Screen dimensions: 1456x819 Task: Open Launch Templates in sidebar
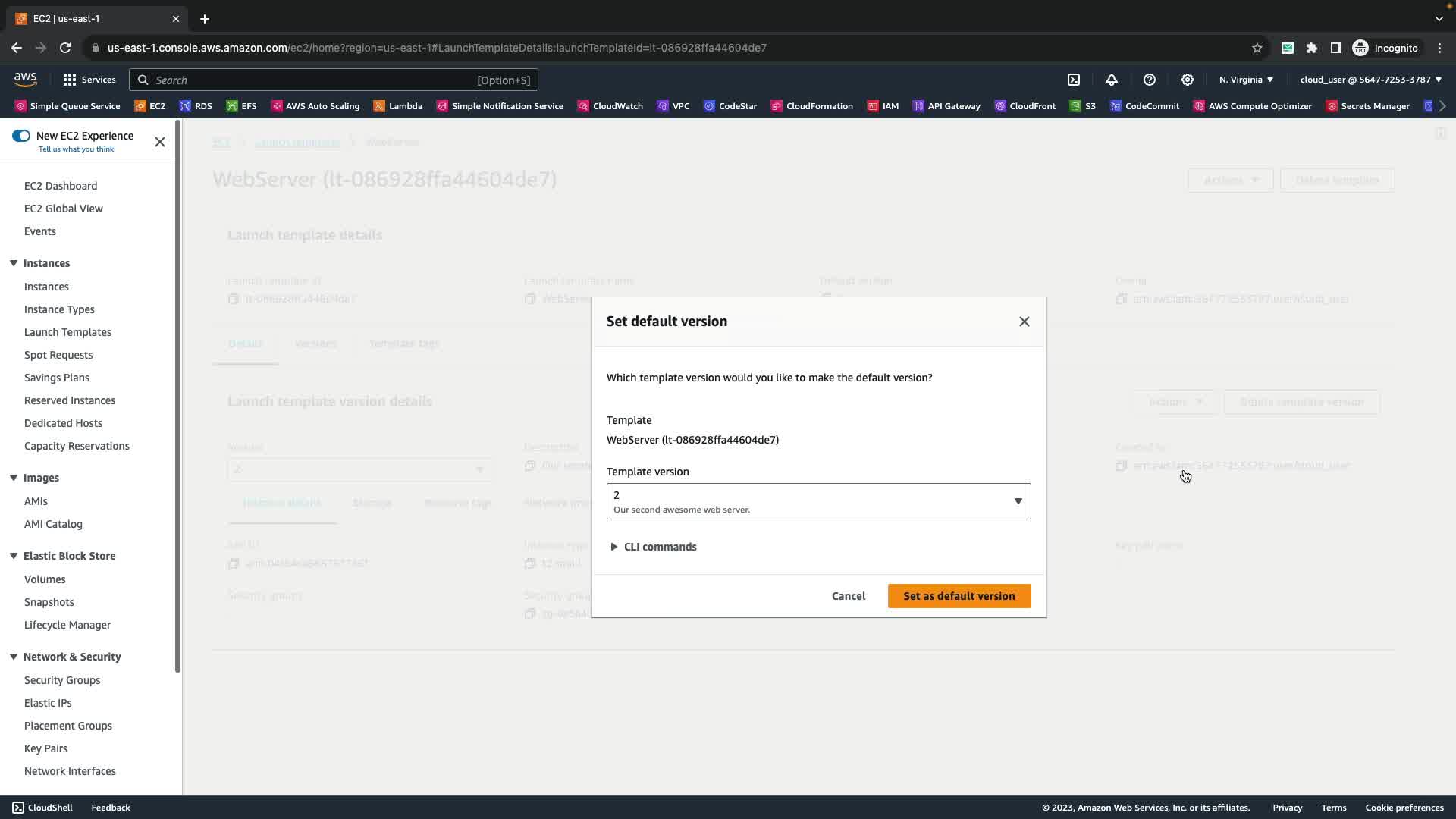point(67,332)
